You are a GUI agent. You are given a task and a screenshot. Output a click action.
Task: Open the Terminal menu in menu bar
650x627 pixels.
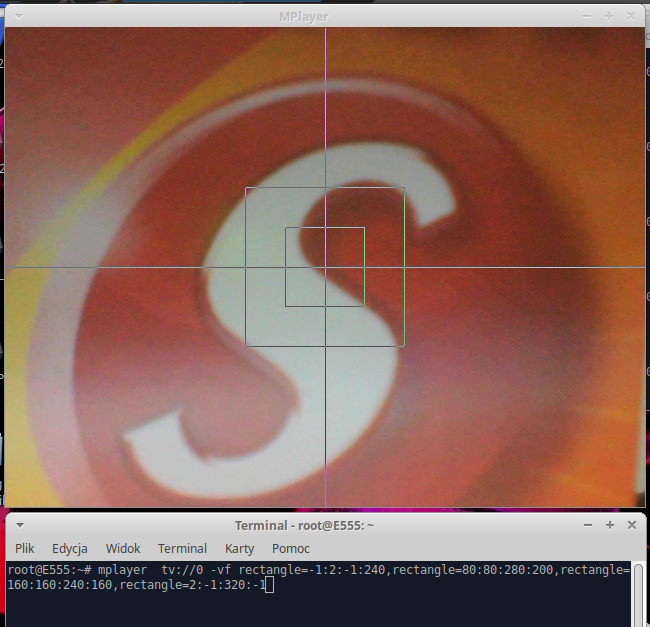(x=182, y=548)
